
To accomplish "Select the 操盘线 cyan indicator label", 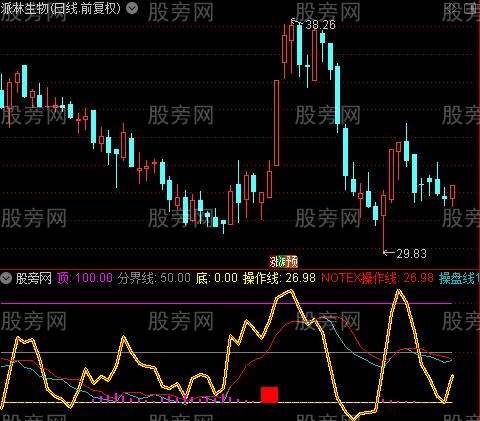I will click(x=459, y=278).
